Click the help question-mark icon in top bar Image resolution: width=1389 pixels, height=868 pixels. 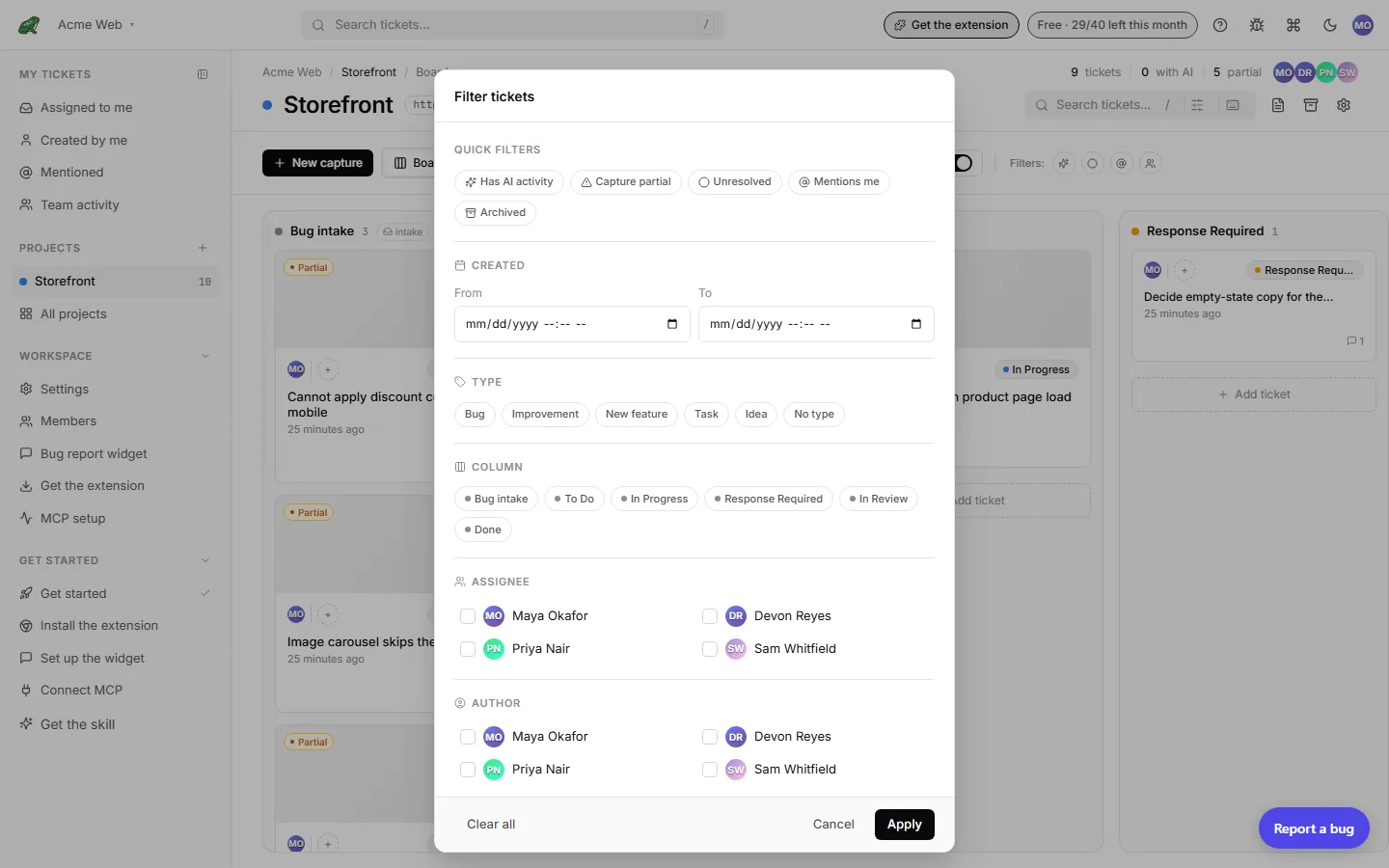pyautogui.click(x=1220, y=25)
